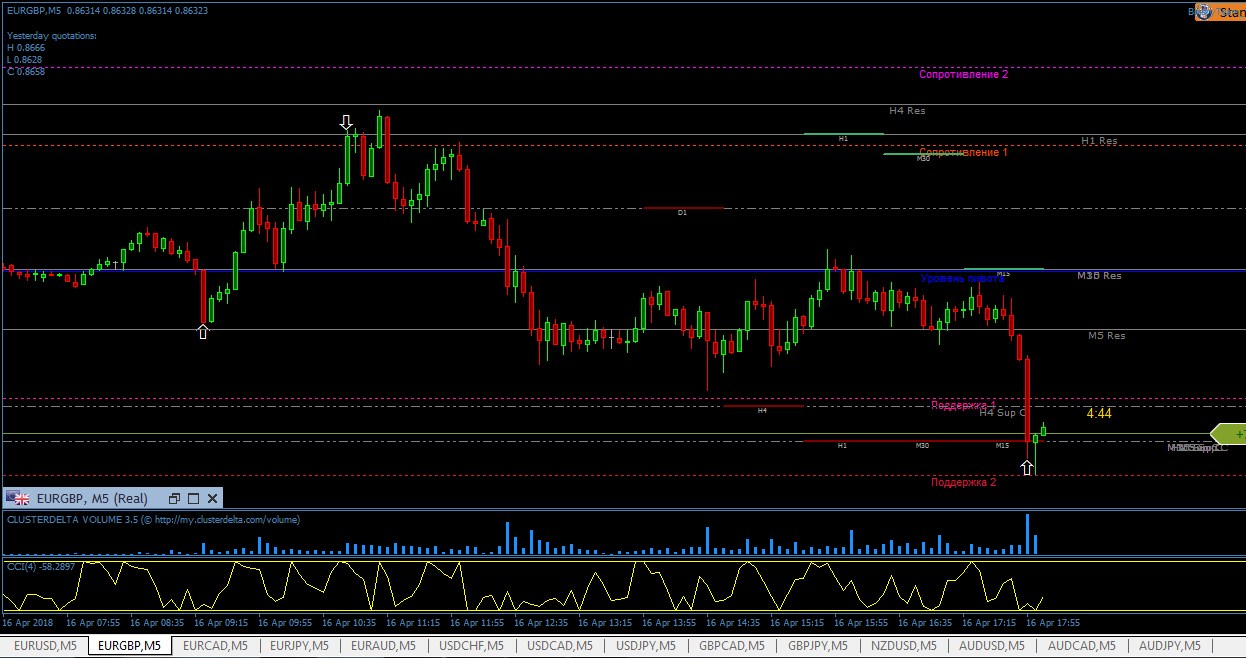
Task: Click yesterday's high value H 0.8666
Action: [x=26, y=47]
